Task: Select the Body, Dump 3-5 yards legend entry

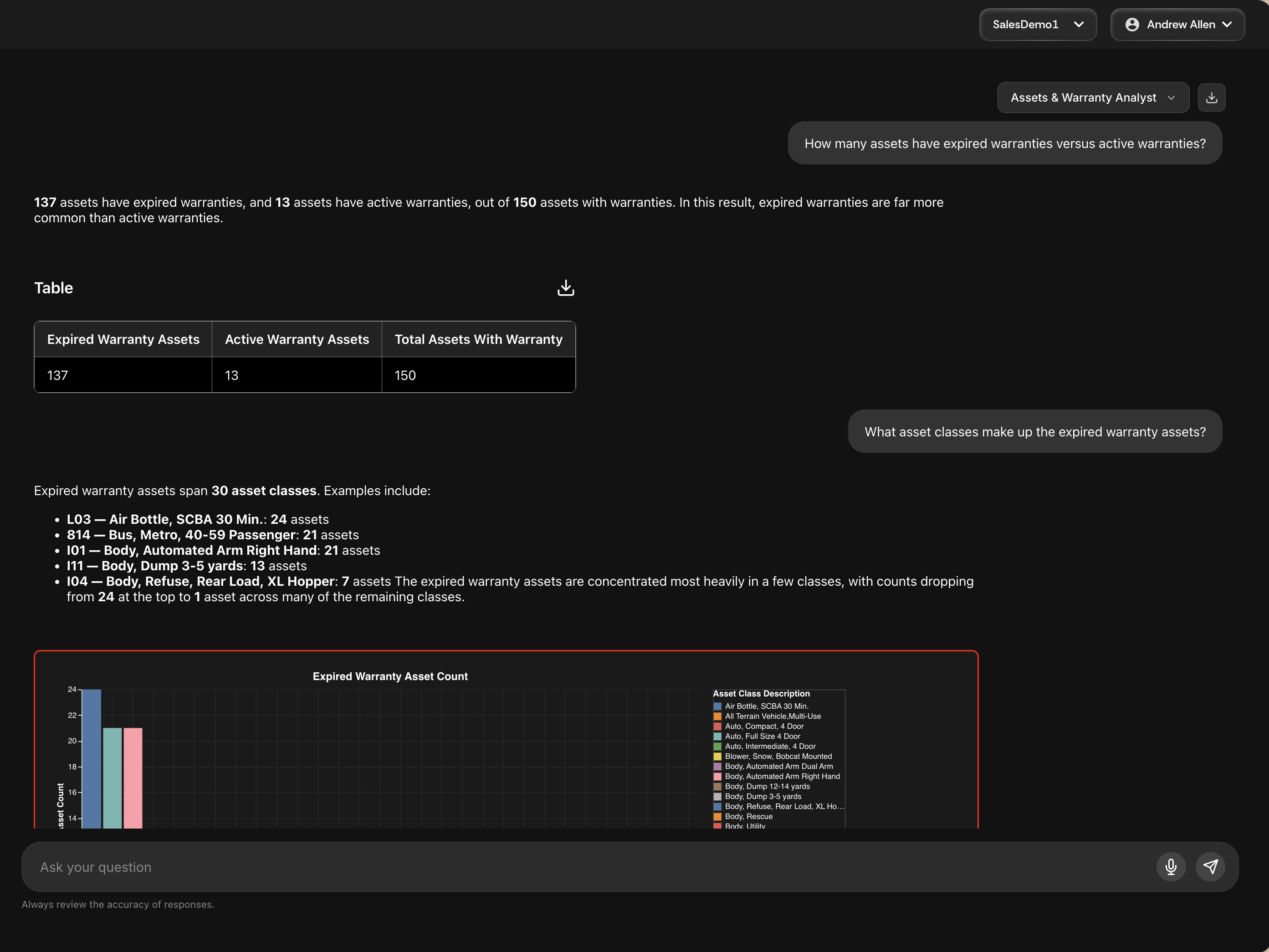Action: tap(757, 796)
